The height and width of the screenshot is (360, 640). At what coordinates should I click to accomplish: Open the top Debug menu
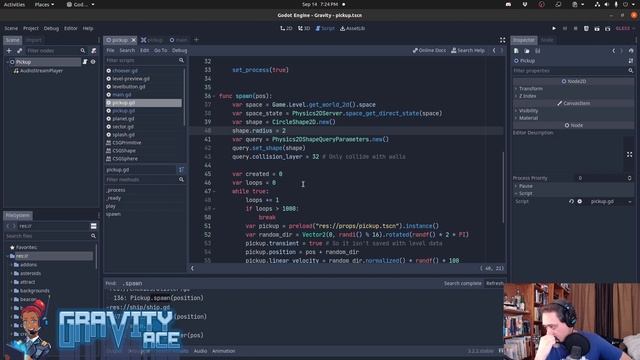[x=51, y=29]
